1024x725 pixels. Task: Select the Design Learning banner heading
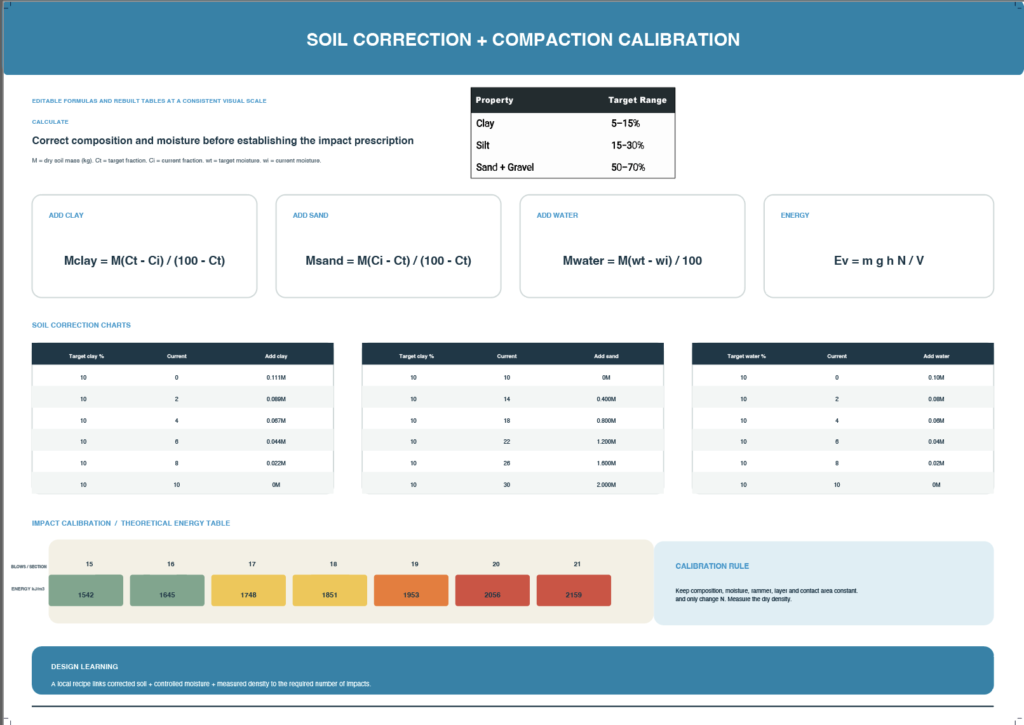coord(84,667)
